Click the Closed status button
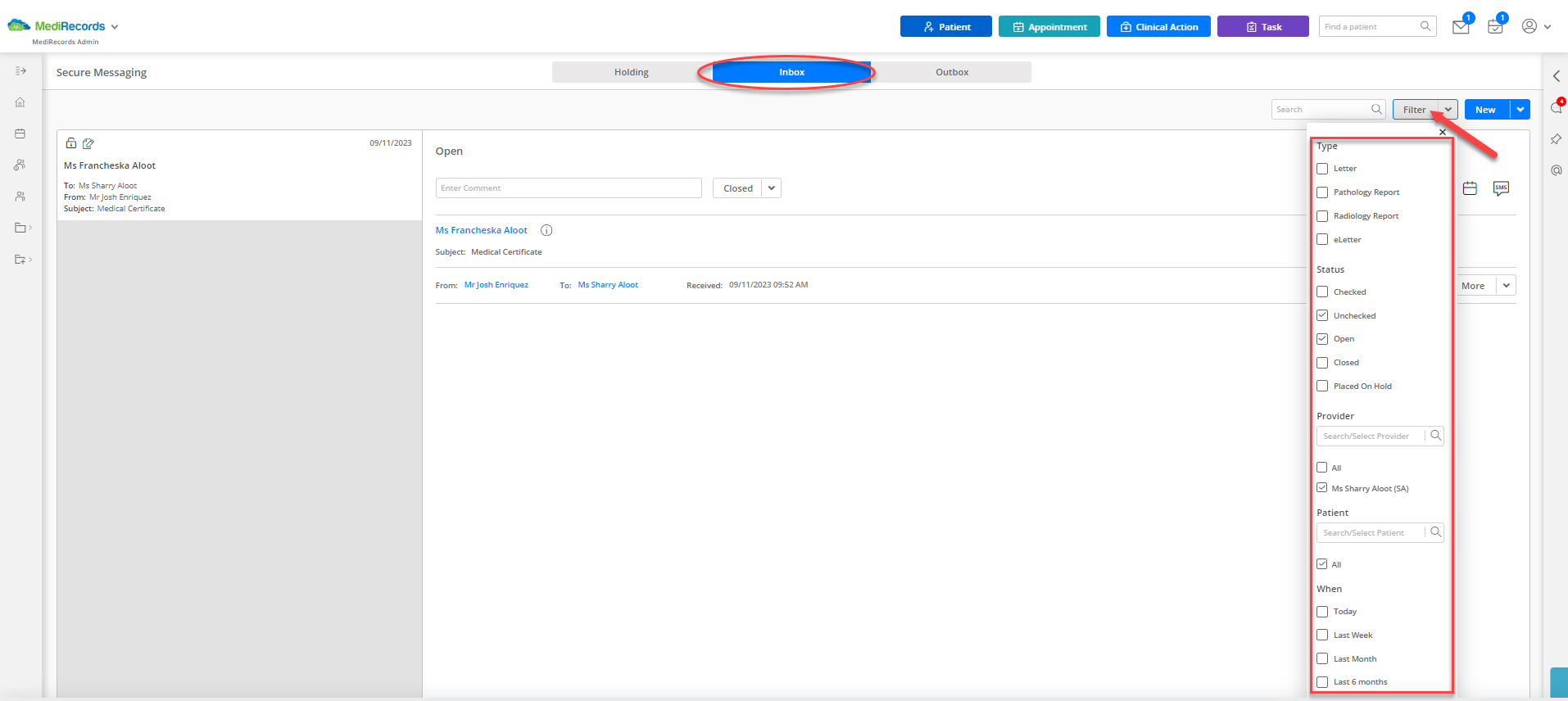The width and height of the screenshot is (1568, 701). pyautogui.click(x=737, y=188)
